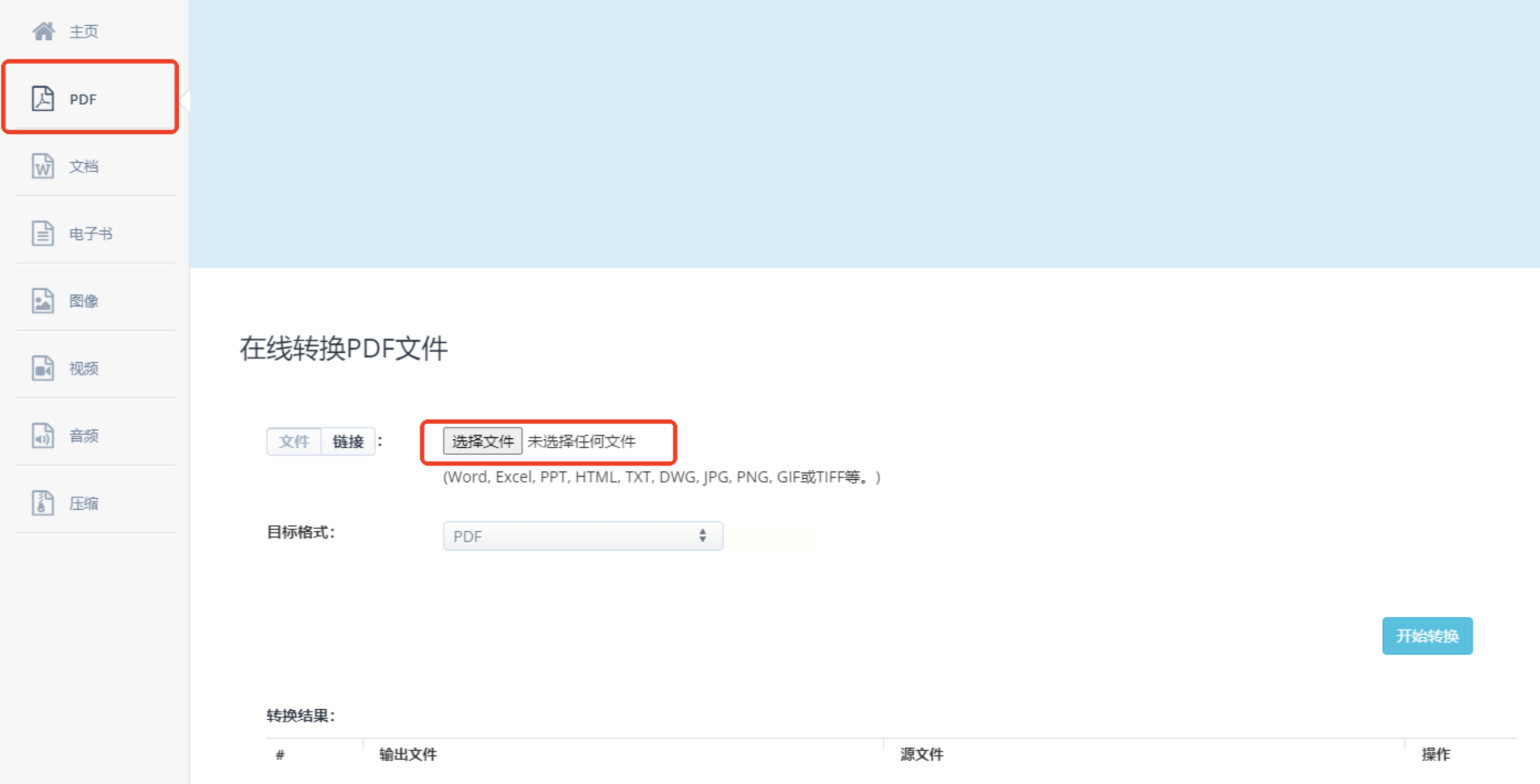Click the dropdown arrows on the format selector
The height and width of the screenshot is (784, 1540).
click(703, 535)
